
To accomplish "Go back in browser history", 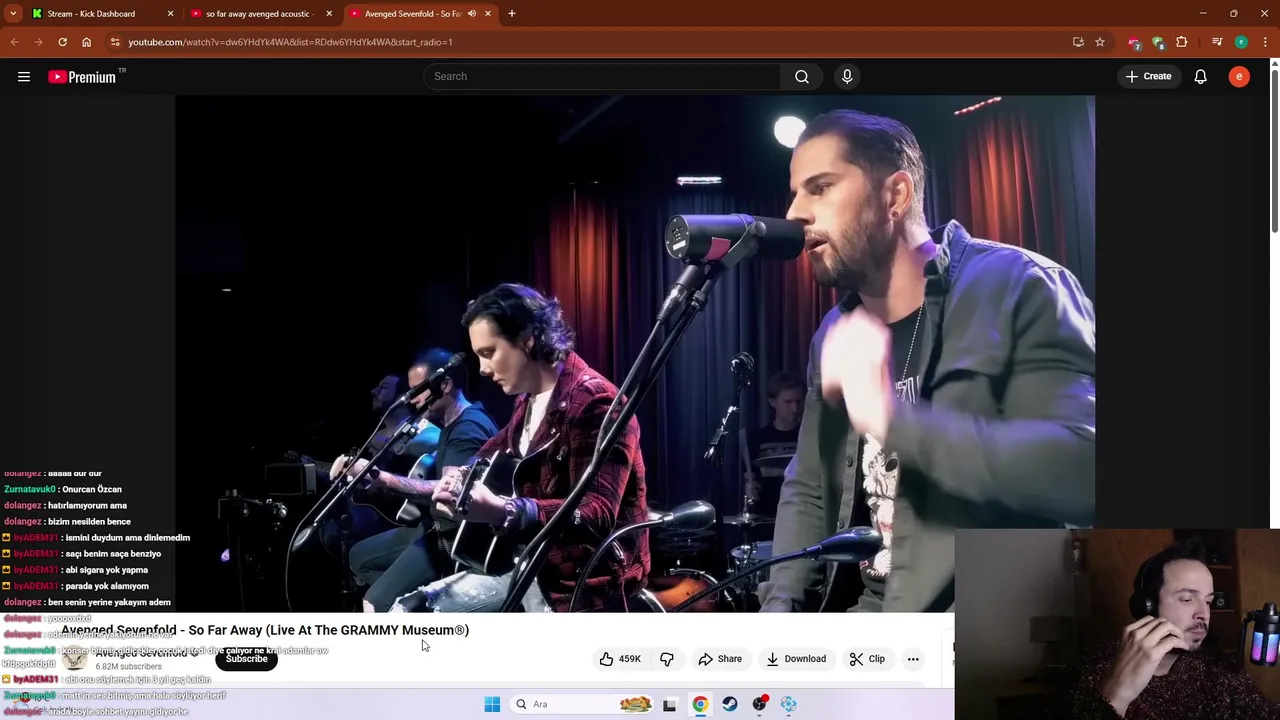I will (14, 42).
